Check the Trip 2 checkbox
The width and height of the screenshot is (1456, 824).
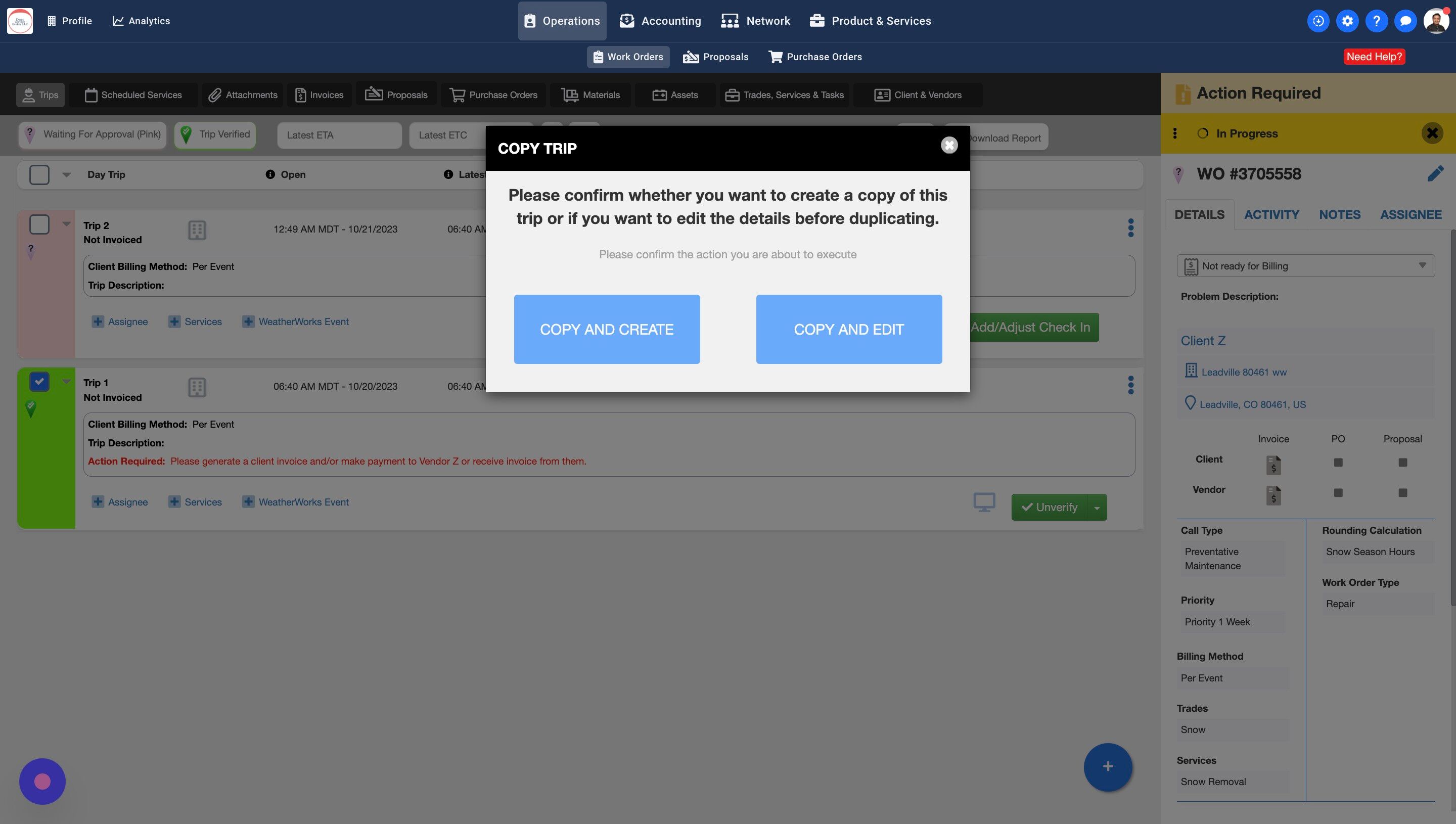tap(39, 224)
